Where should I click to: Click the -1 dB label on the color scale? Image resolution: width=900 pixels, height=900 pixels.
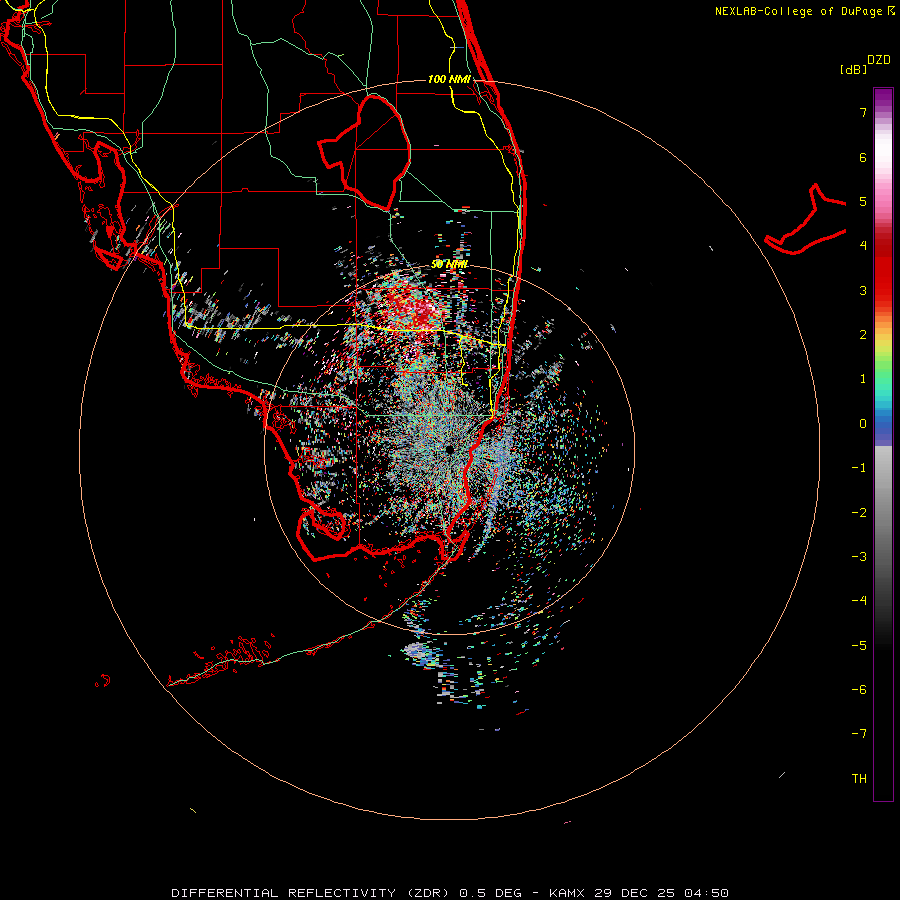(x=859, y=468)
